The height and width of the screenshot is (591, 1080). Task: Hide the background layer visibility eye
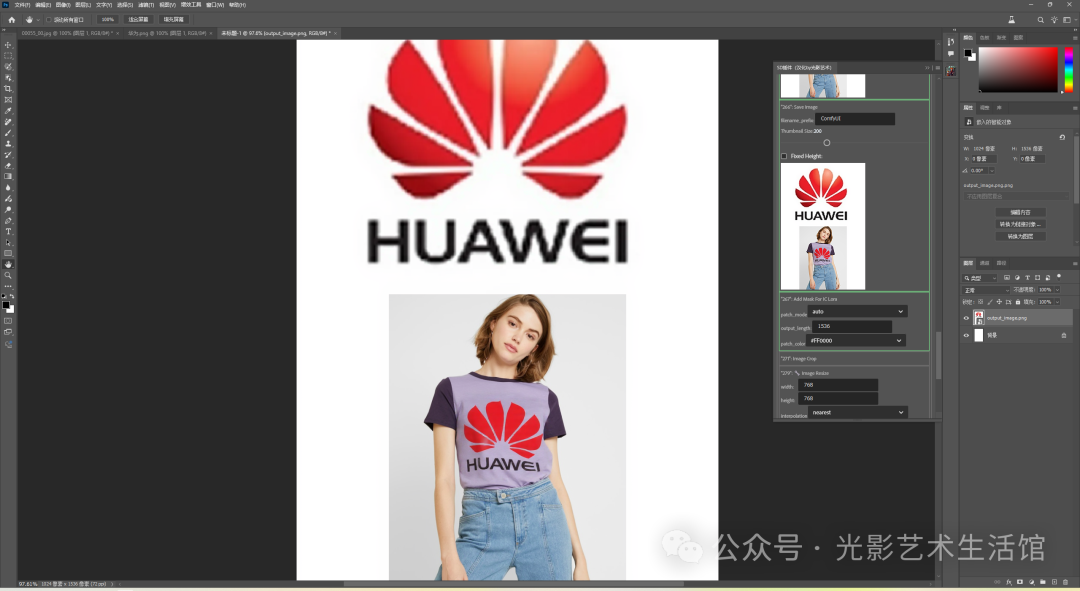click(x=966, y=335)
